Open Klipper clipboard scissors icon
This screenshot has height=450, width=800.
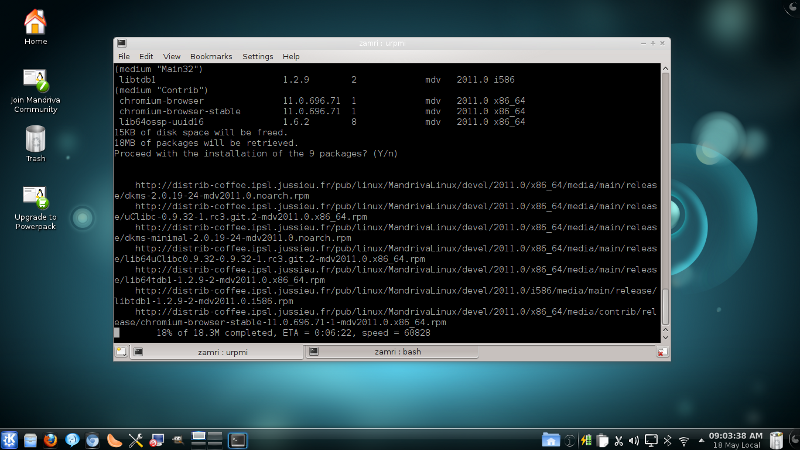point(618,440)
